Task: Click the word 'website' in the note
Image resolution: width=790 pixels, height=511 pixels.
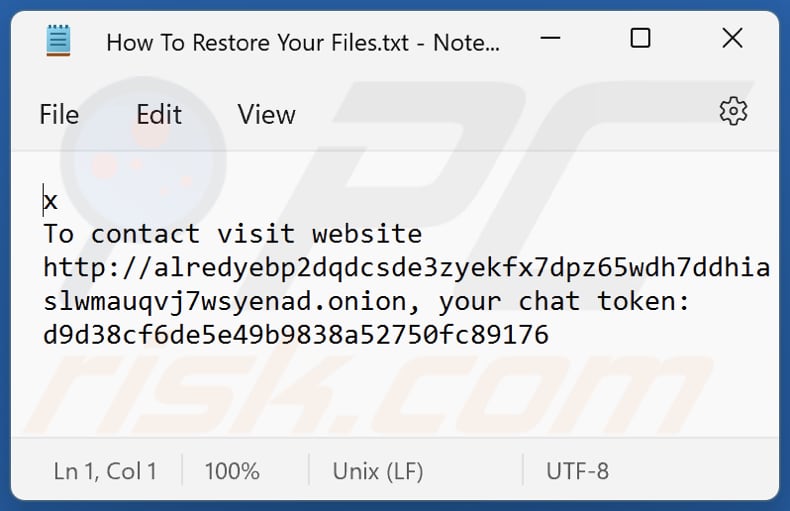Action: click(x=367, y=235)
